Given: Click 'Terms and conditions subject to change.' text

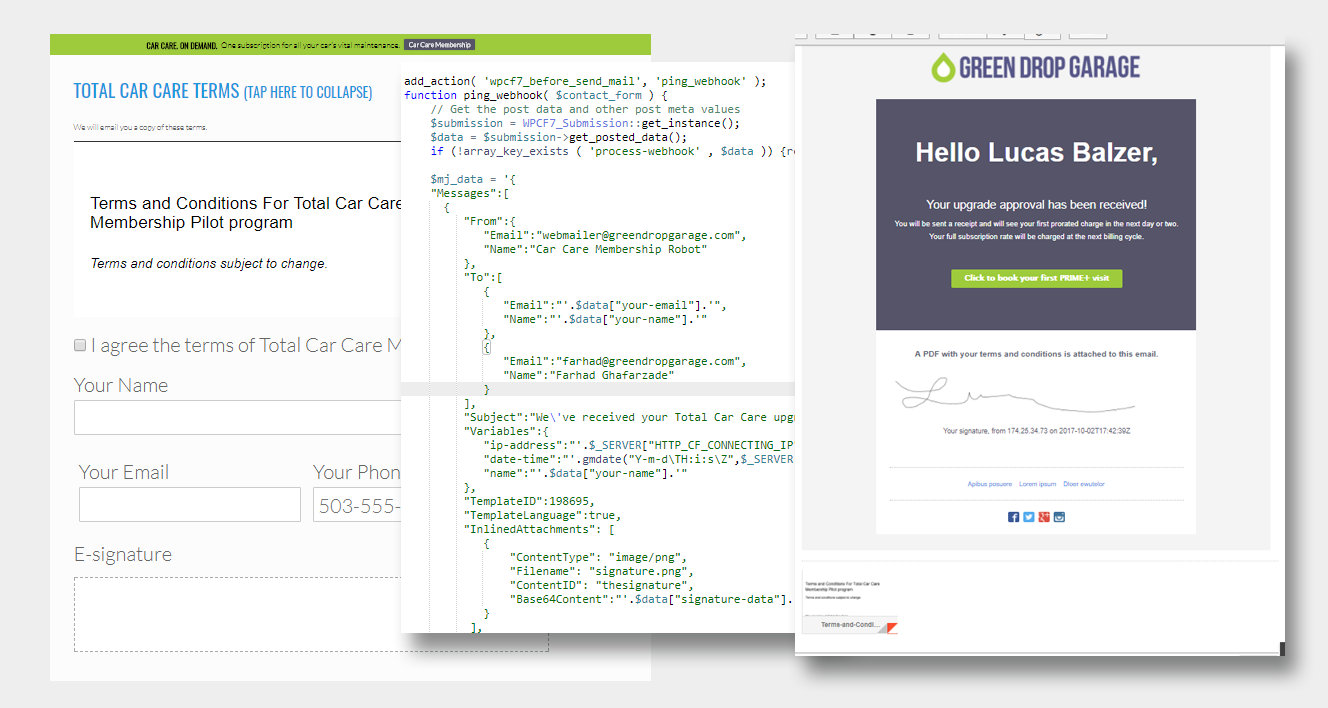Looking at the screenshot, I should (209, 264).
